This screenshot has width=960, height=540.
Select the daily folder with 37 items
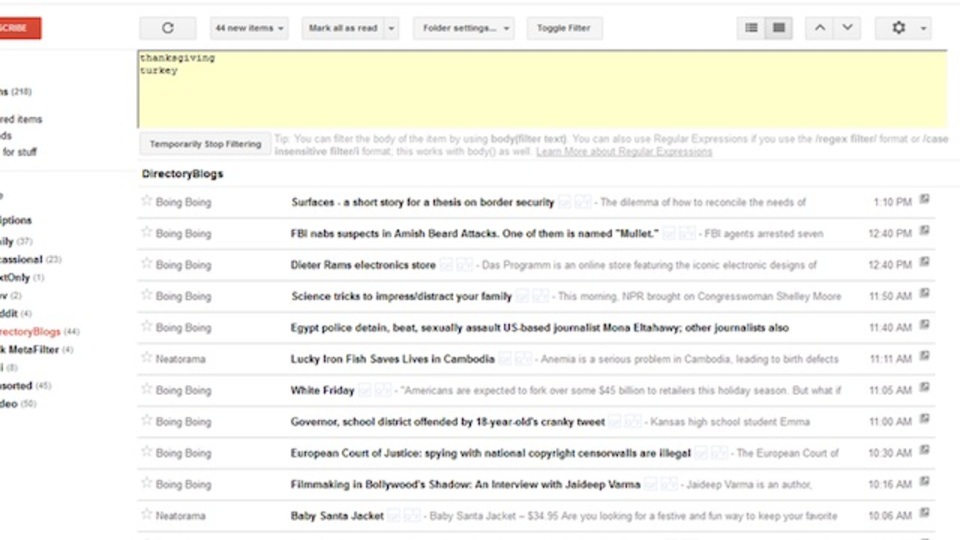point(16,241)
